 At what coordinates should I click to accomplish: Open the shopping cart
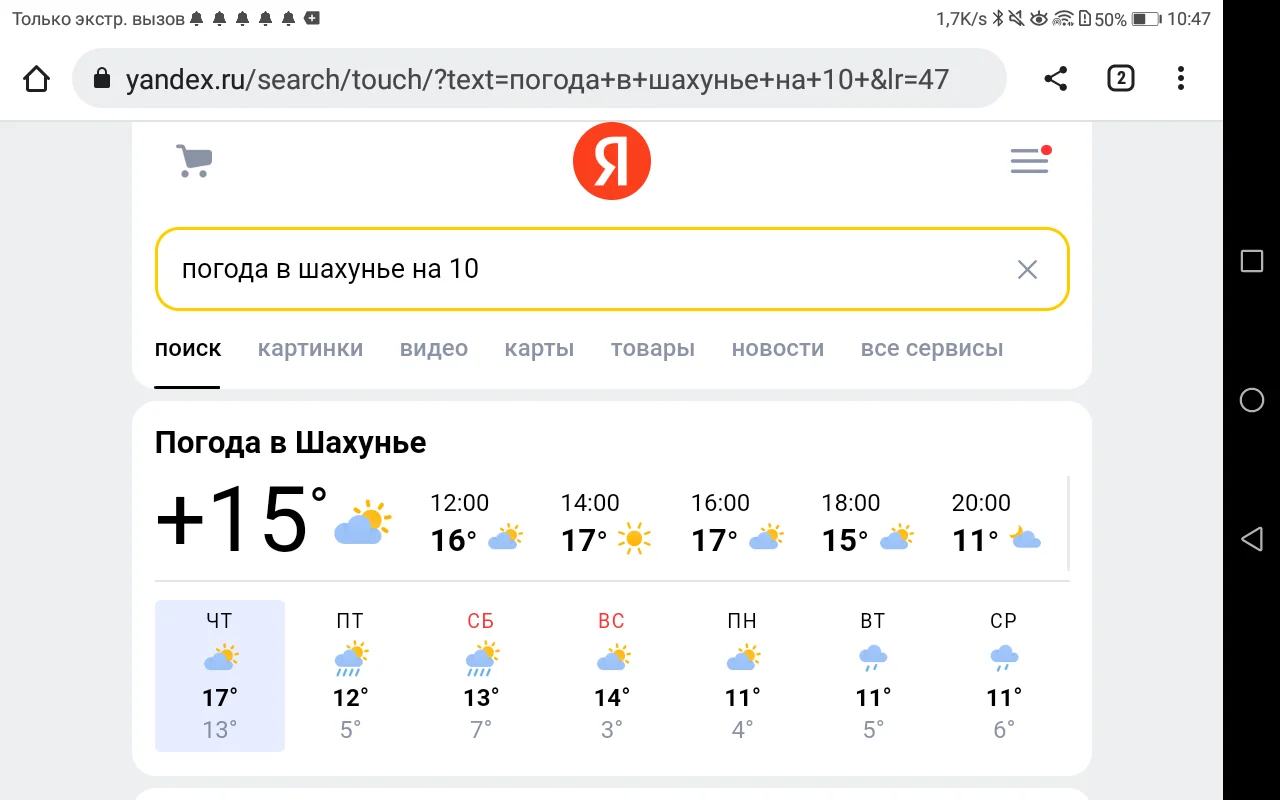(194, 160)
